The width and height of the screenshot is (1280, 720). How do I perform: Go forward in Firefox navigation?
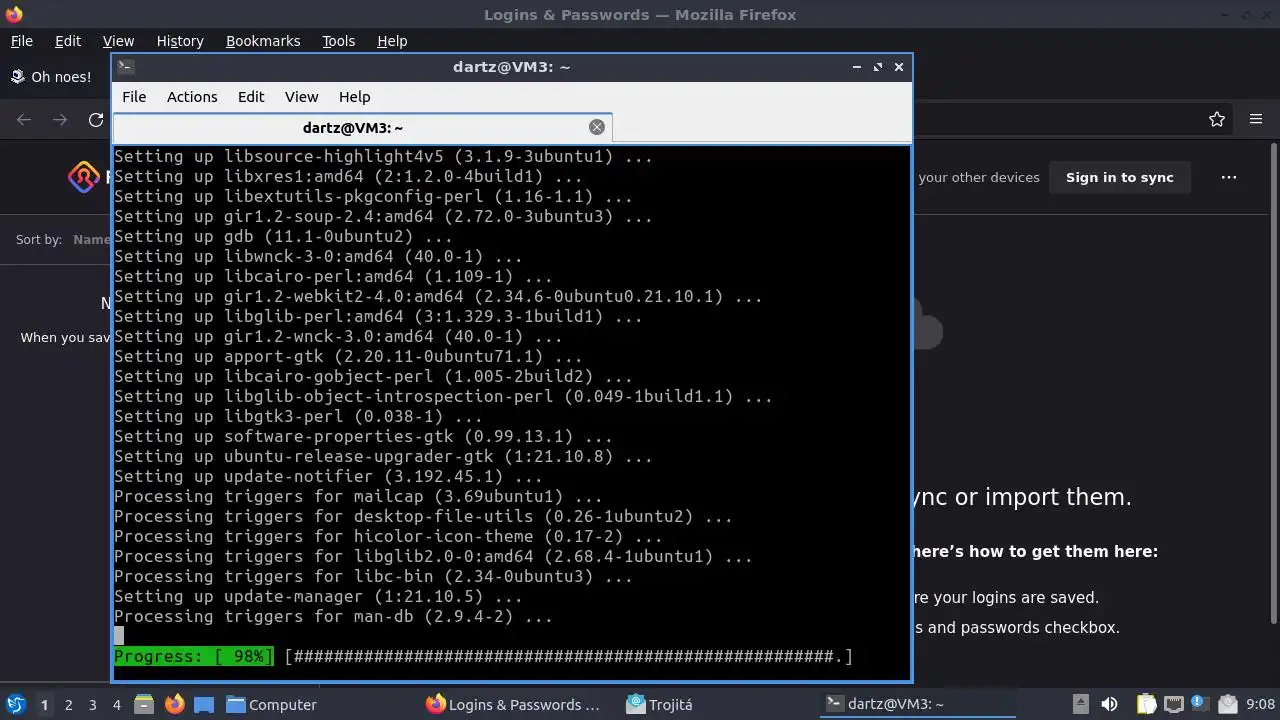(60, 119)
